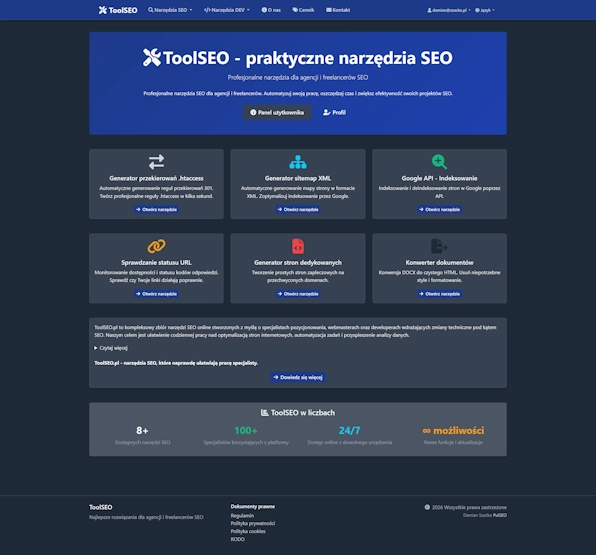
Task: Click the sitemap XML tree icon
Action: [298, 162]
